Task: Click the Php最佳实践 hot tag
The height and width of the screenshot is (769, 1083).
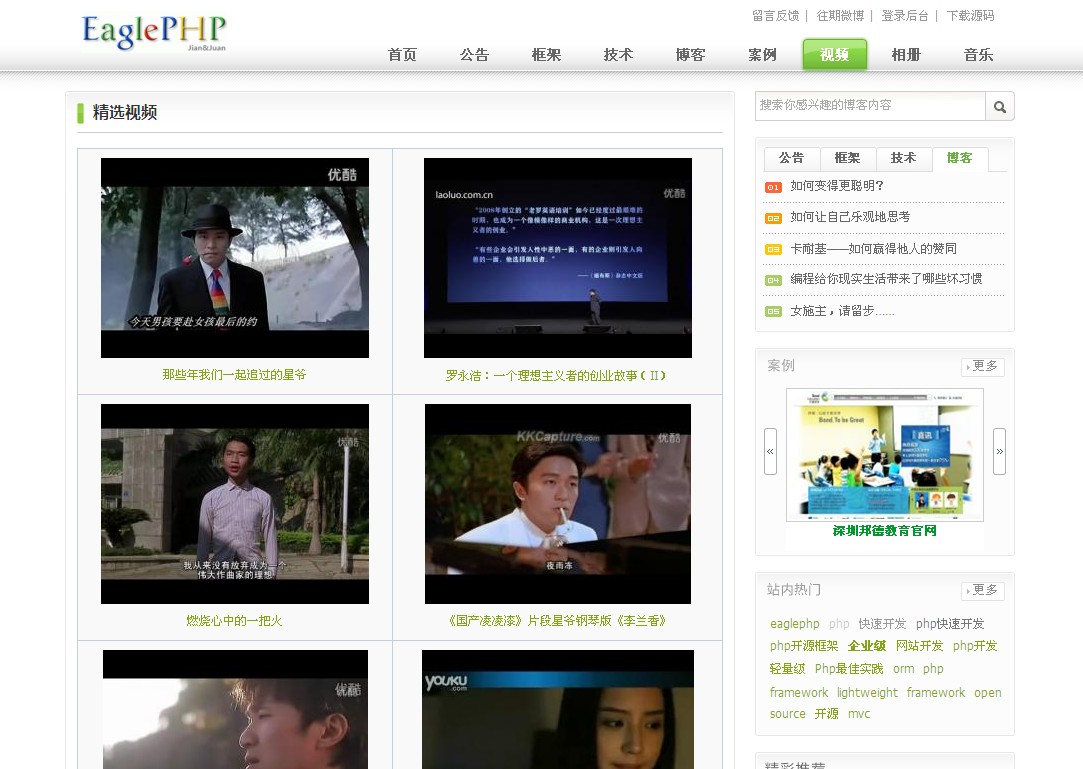Action: (x=849, y=669)
